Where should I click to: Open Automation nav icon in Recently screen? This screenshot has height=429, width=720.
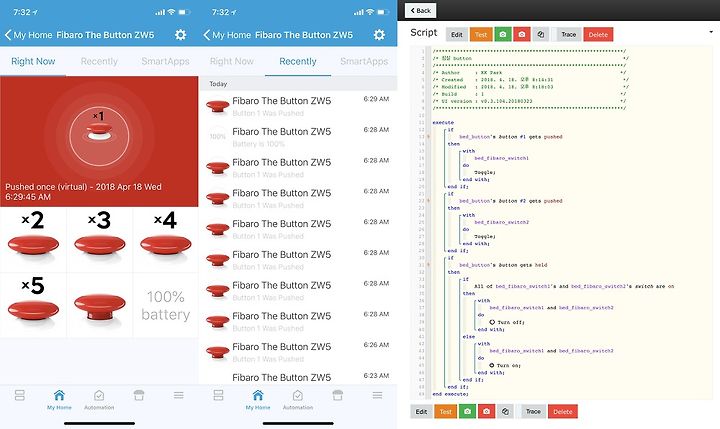(x=298, y=399)
